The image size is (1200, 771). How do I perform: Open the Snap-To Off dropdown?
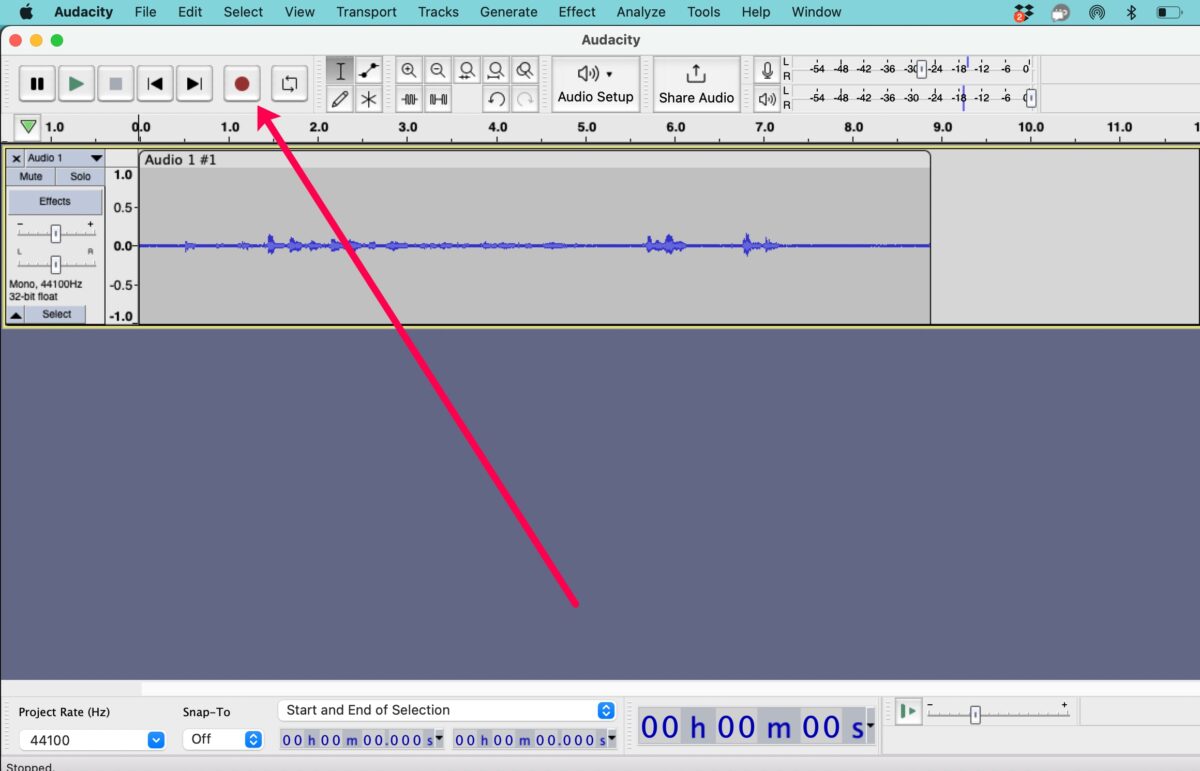coord(222,739)
